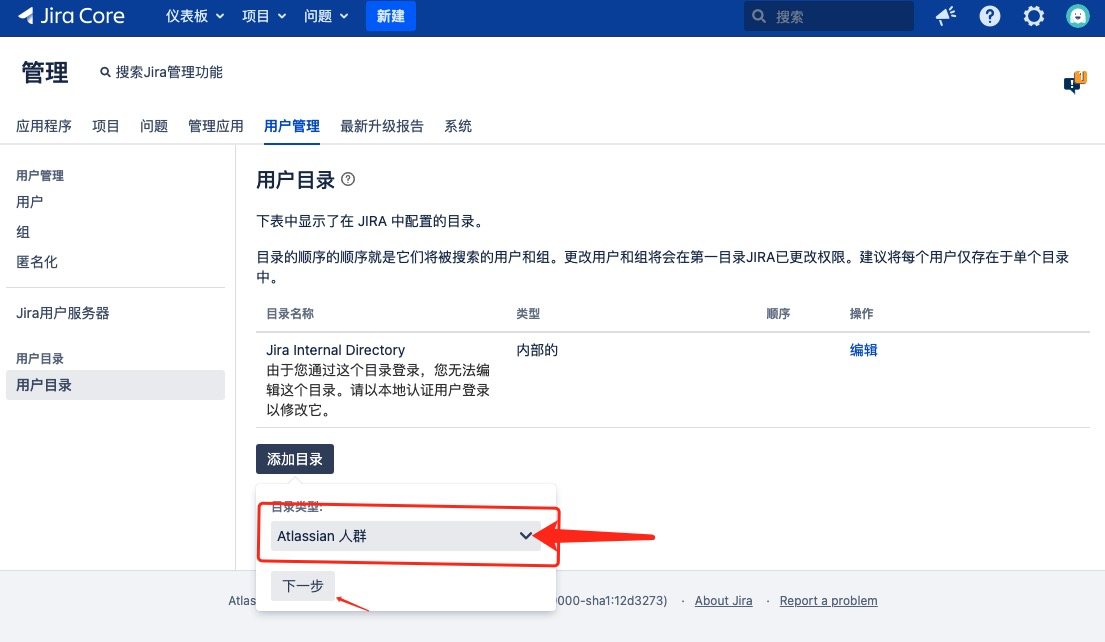This screenshot has height=642, width=1105.
Task: Click the 目录名称 column header
Action: pyautogui.click(x=290, y=314)
